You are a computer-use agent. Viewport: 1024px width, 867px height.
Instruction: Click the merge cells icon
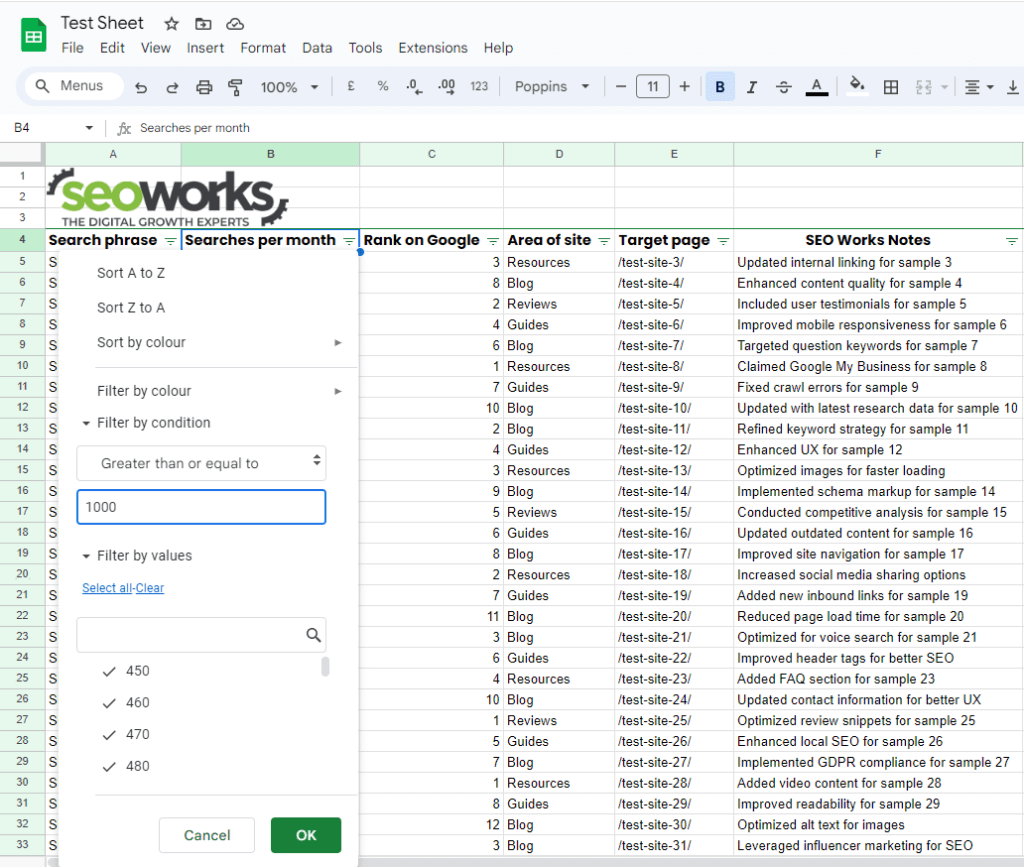[923, 87]
